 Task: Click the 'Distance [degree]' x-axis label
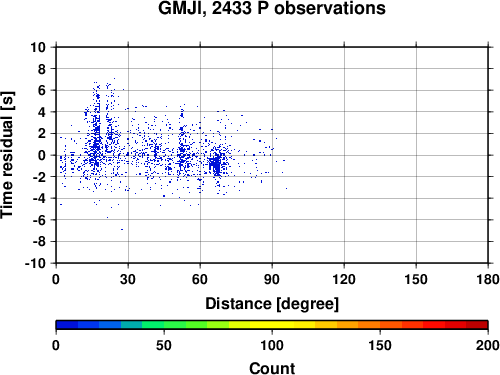(x=272, y=304)
